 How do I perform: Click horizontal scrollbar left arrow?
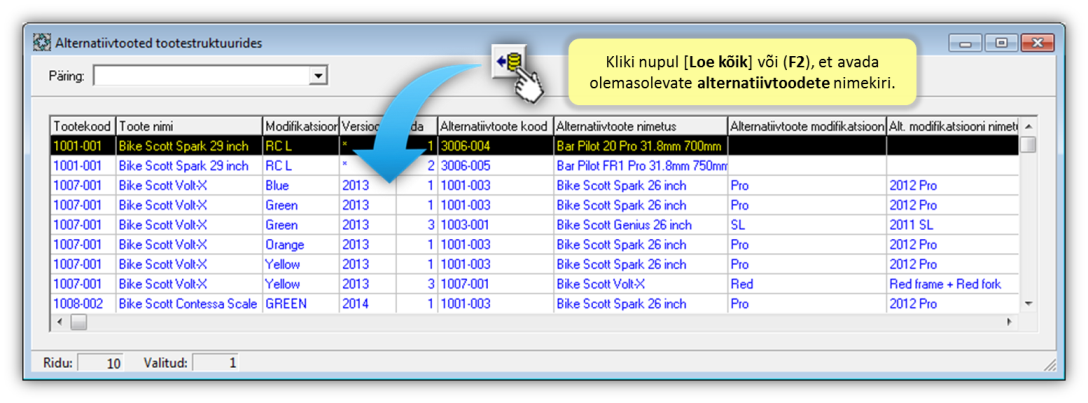(x=60, y=323)
